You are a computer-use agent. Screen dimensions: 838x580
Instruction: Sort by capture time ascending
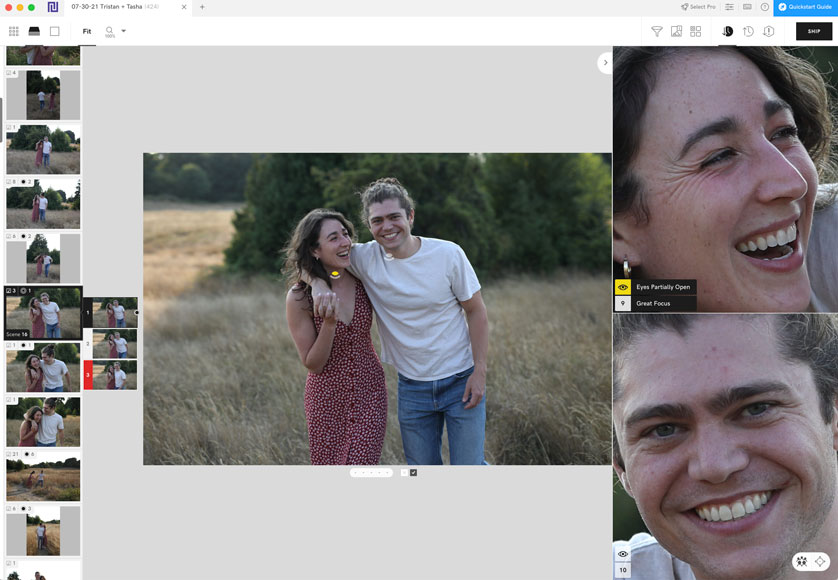(748, 32)
